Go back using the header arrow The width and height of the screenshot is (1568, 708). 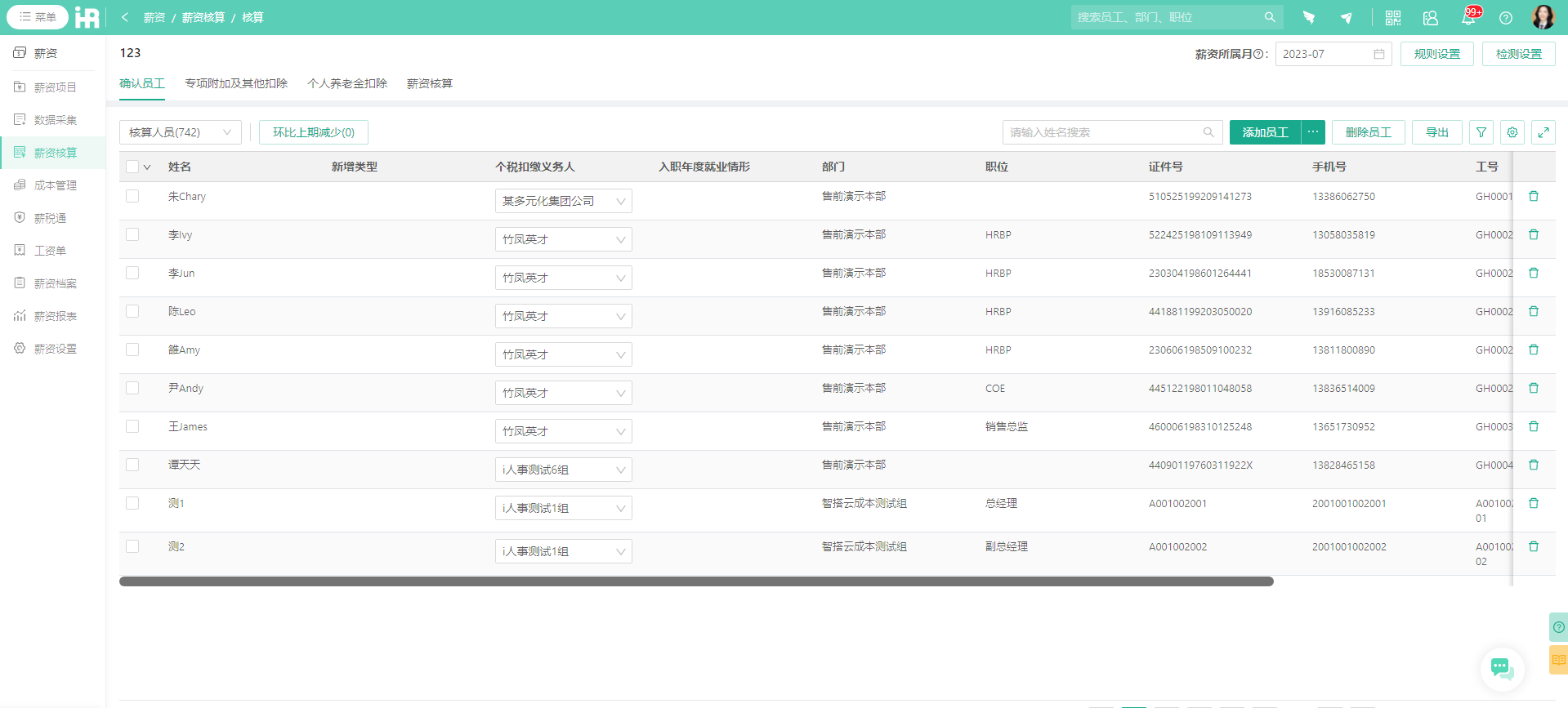(x=125, y=17)
